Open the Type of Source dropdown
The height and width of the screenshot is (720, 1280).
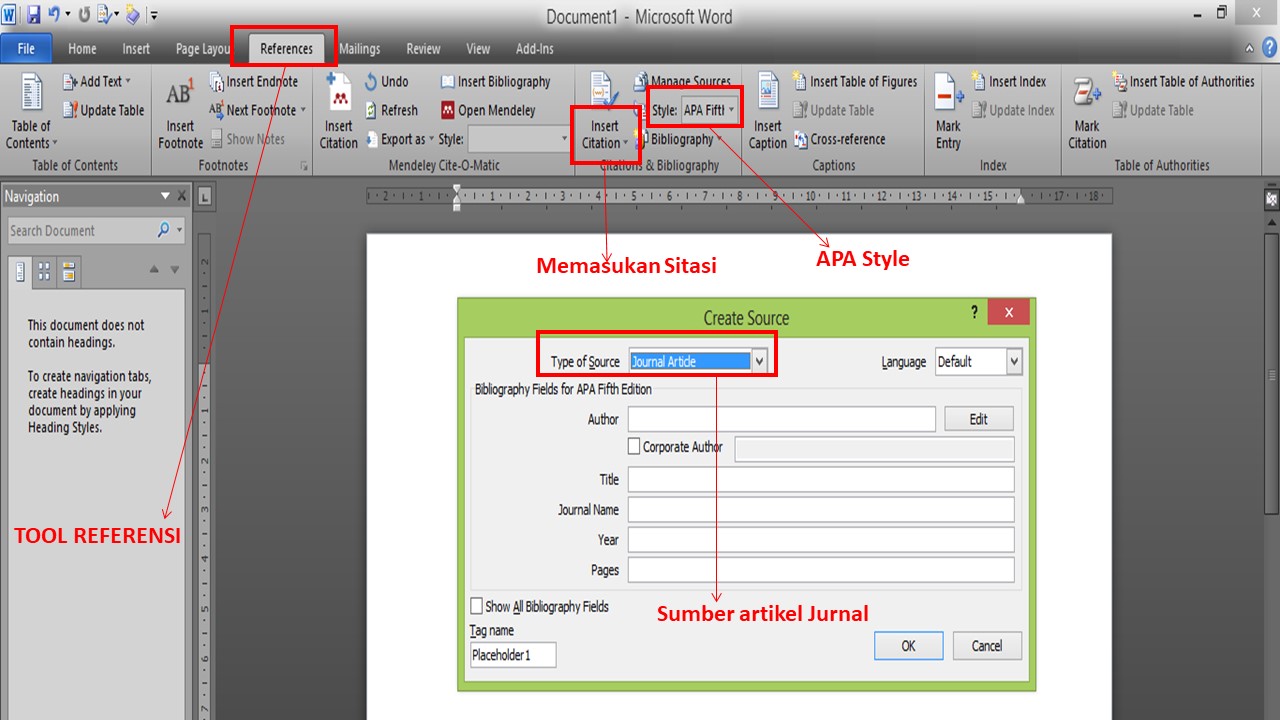761,361
